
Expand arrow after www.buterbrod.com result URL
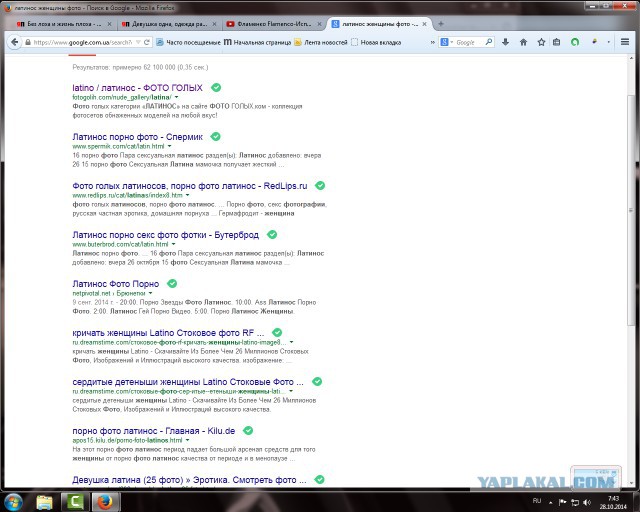point(173,244)
